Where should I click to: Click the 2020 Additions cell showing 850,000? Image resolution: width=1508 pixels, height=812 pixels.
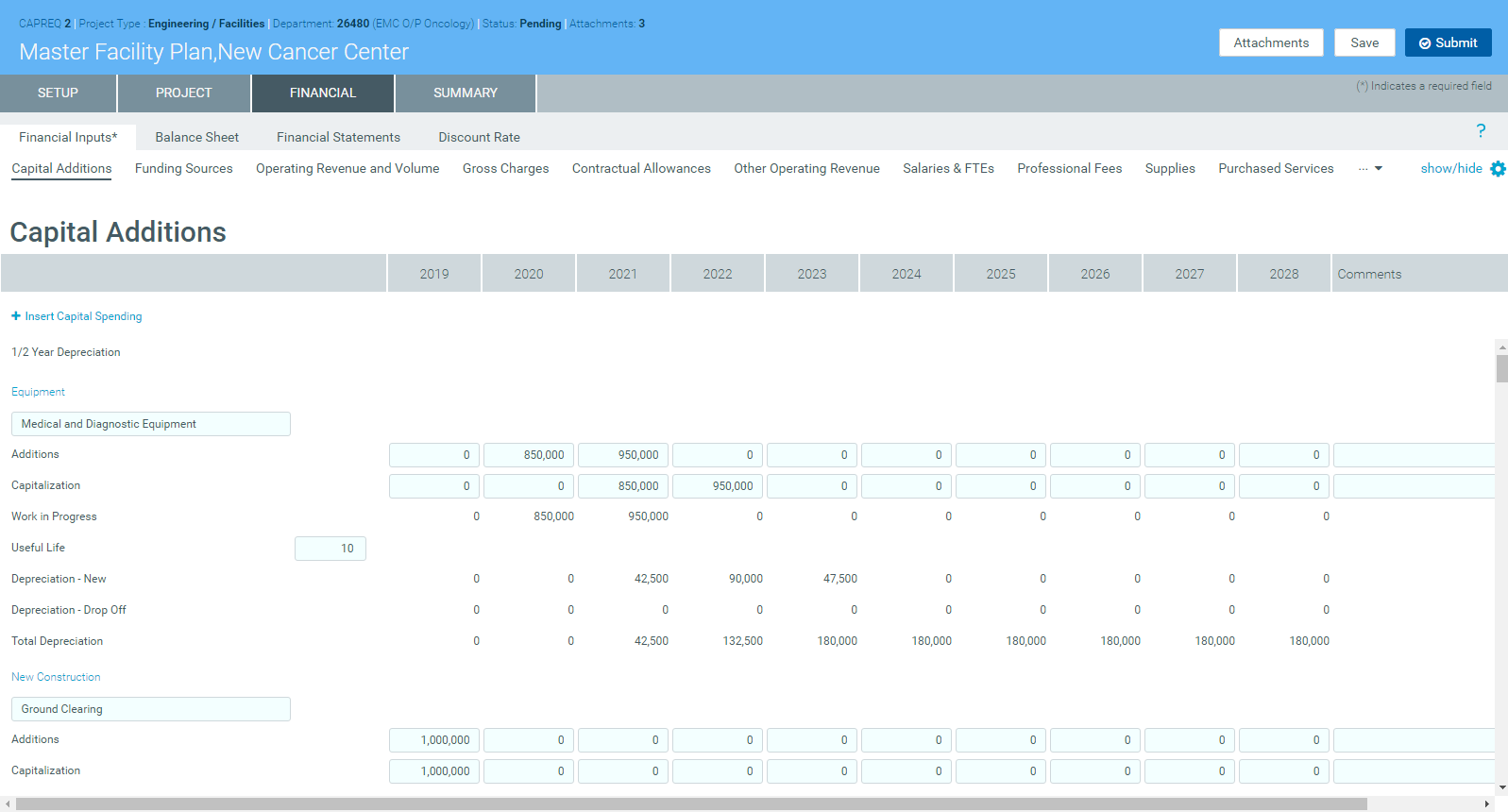(529, 455)
